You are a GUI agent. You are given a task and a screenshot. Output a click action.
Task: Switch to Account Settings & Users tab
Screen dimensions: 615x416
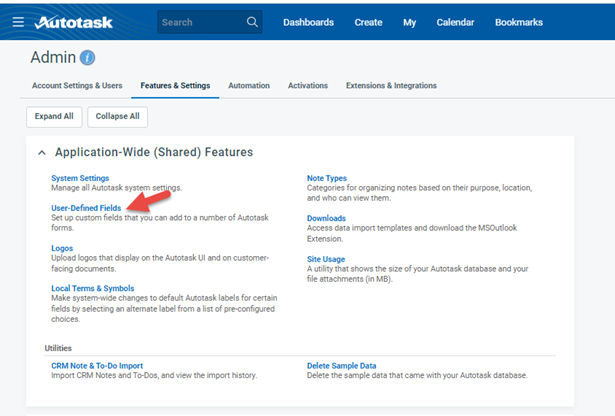click(x=77, y=85)
